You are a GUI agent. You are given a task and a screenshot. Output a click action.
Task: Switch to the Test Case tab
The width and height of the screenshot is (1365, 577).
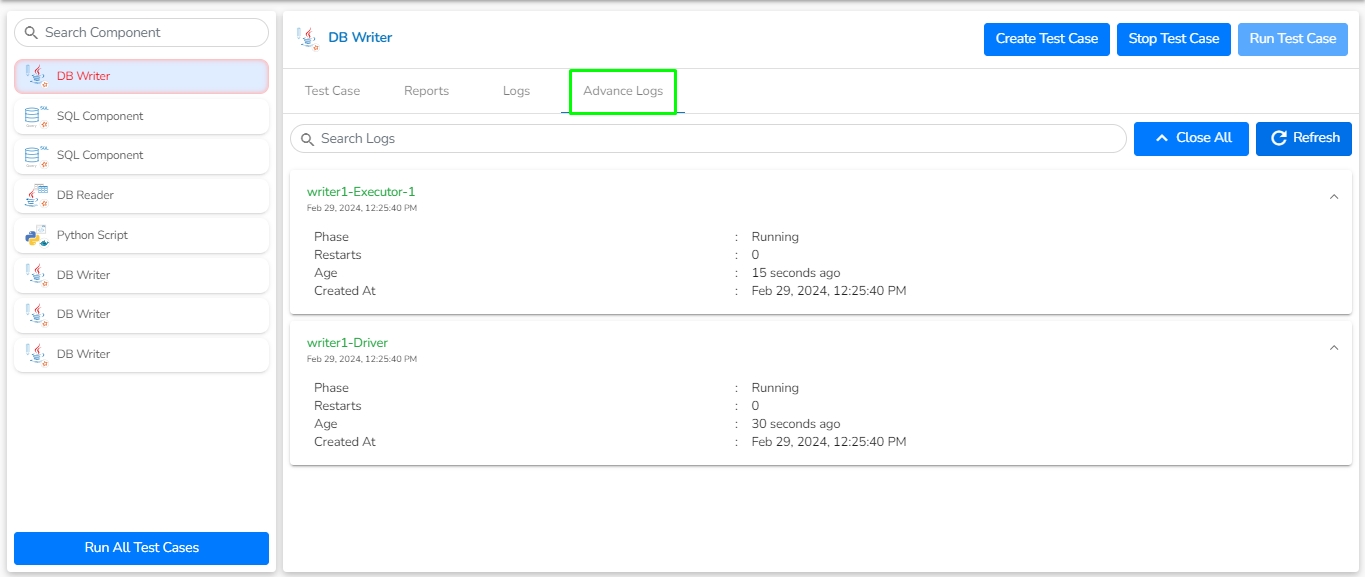coord(332,91)
